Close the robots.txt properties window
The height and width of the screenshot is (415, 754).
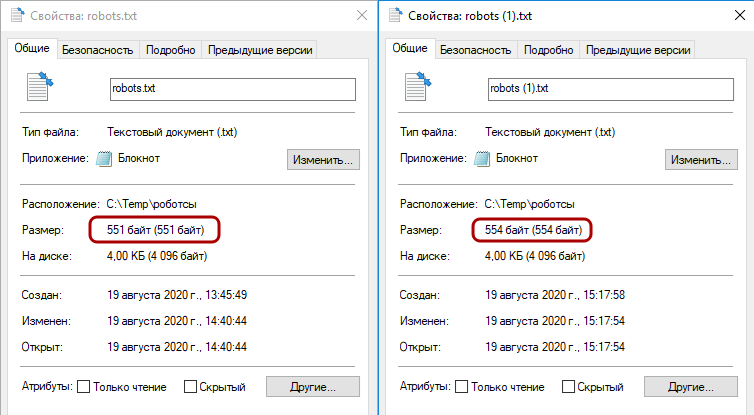(359, 16)
